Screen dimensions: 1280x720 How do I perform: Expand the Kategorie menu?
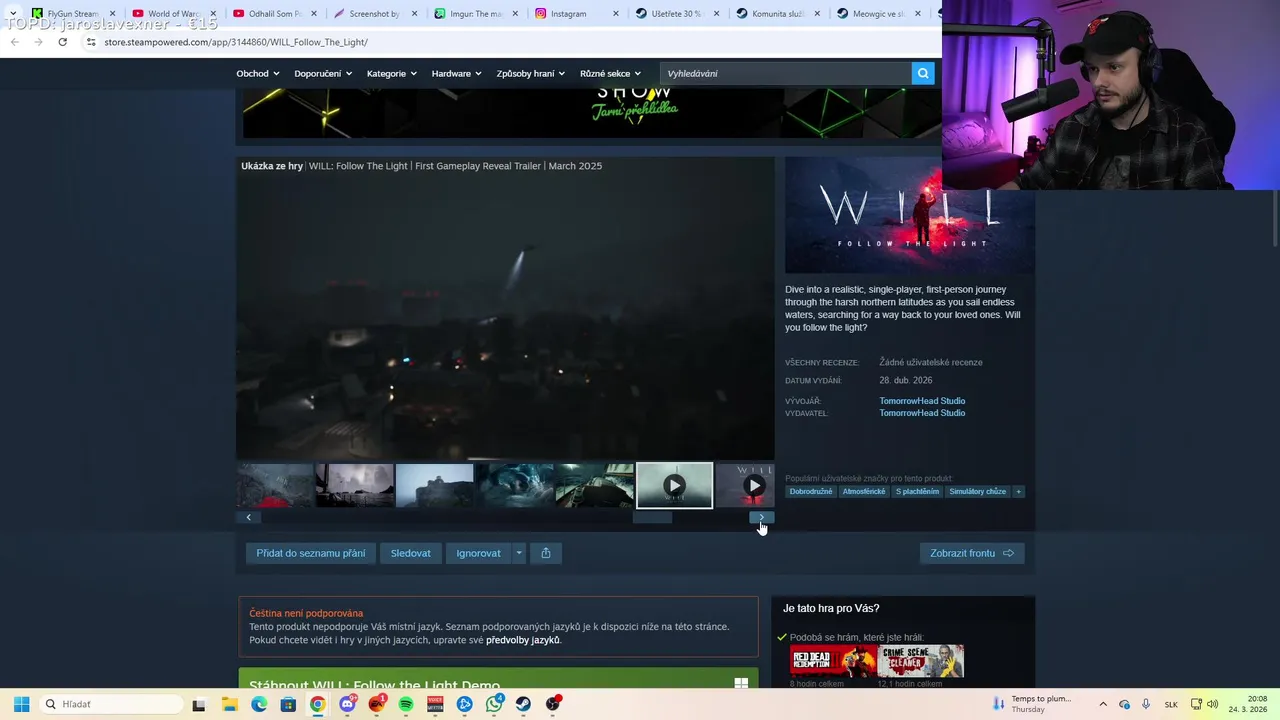(391, 73)
